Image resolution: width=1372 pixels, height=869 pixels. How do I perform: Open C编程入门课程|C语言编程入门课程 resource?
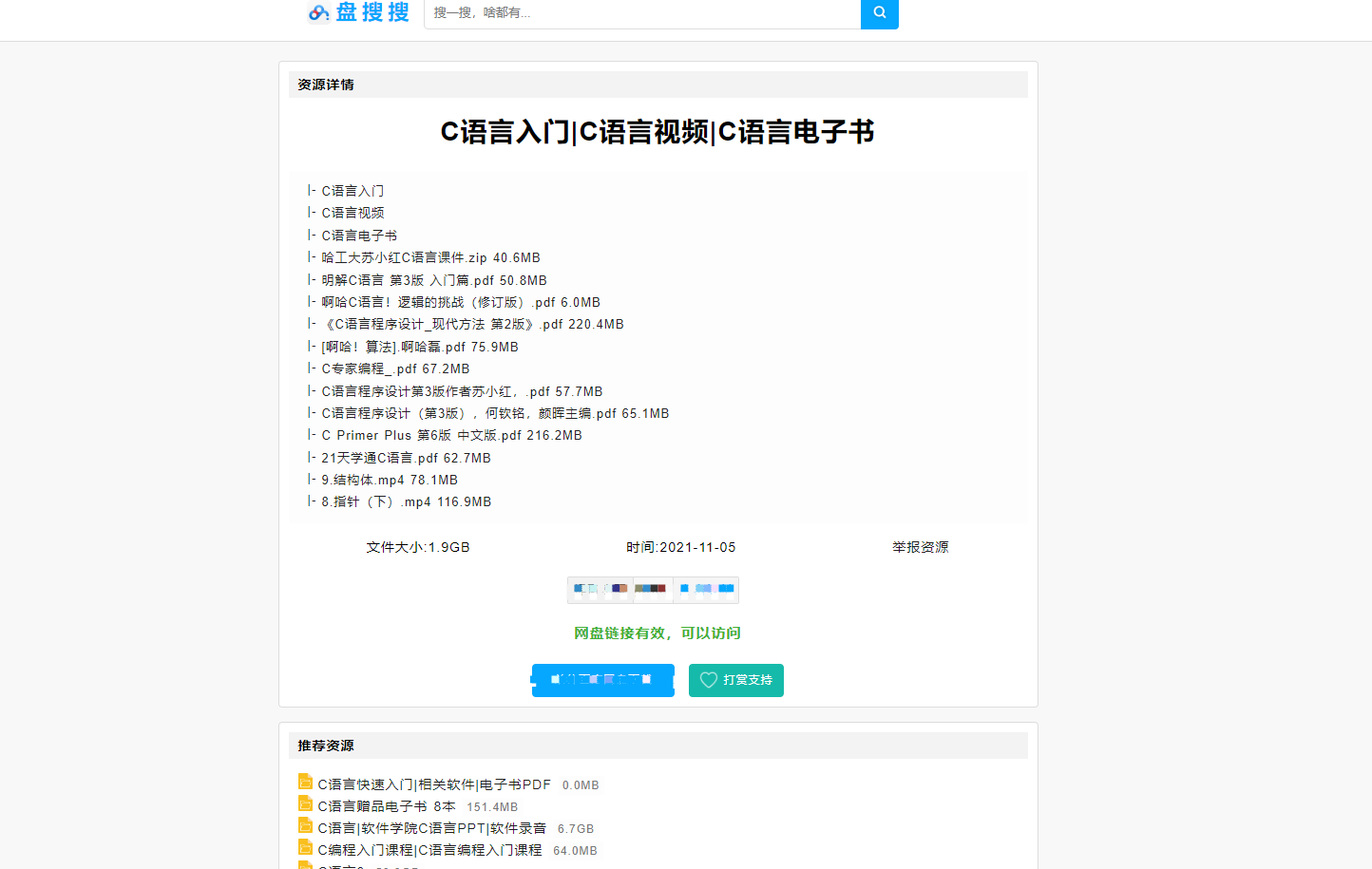[429, 850]
